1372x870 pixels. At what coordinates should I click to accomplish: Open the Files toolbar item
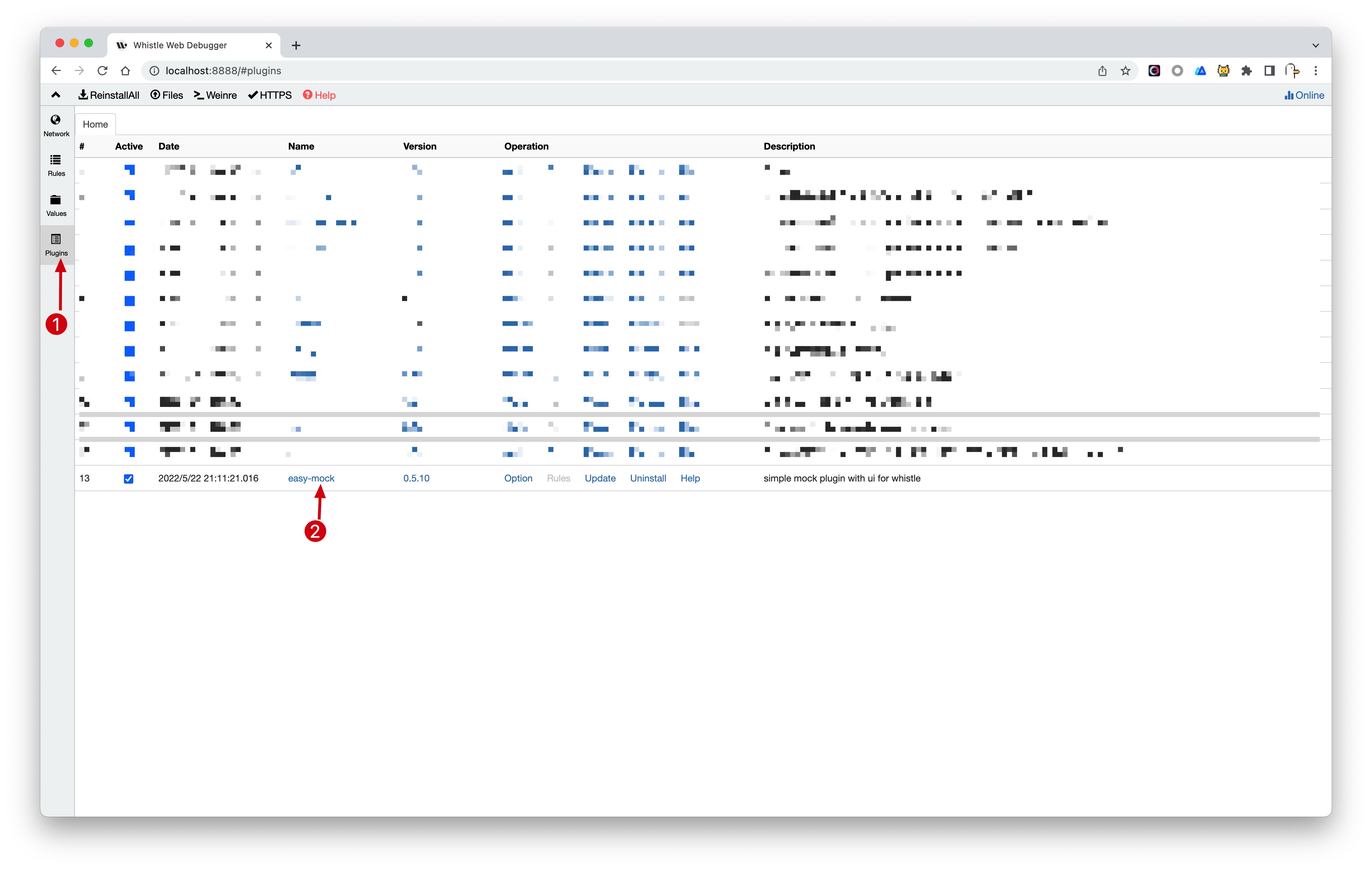point(166,95)
